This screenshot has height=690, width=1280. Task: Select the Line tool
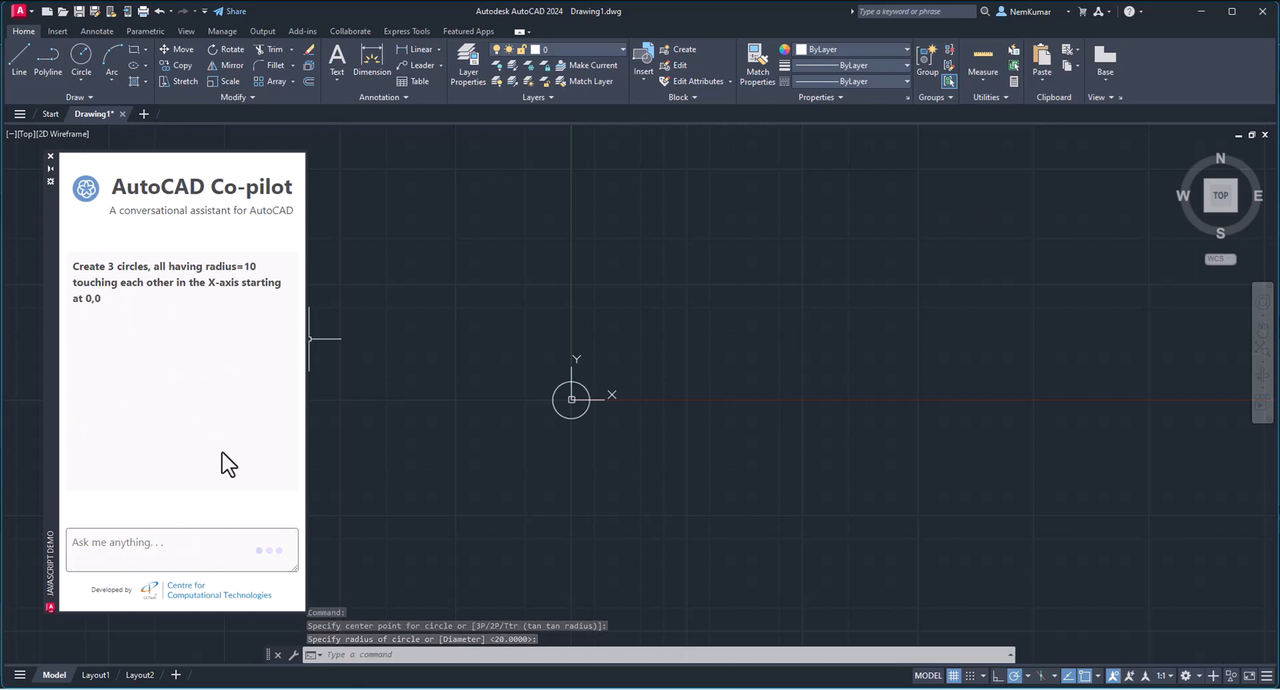click(x=19, y=60)
